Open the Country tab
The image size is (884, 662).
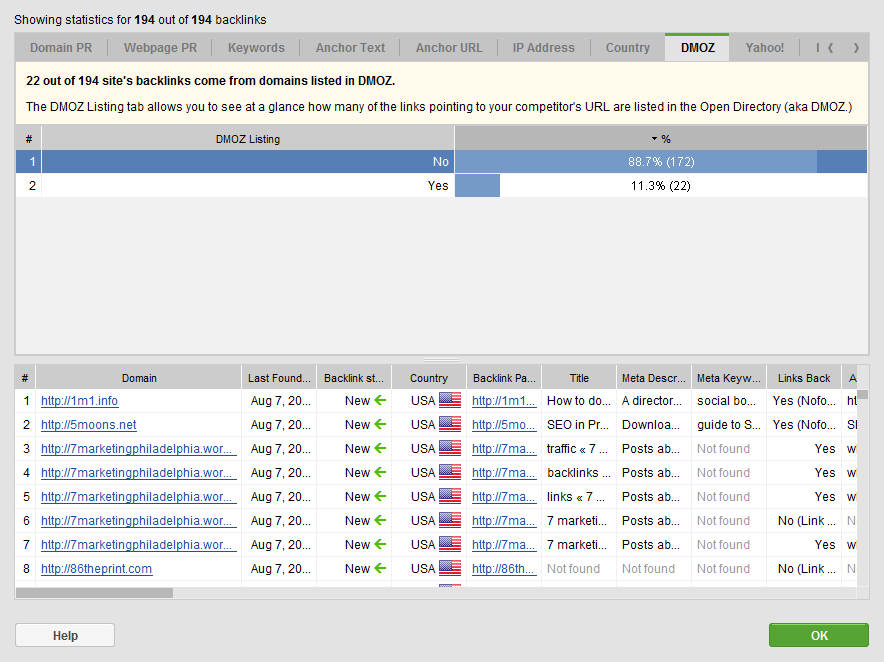click(x=627, y=48)
